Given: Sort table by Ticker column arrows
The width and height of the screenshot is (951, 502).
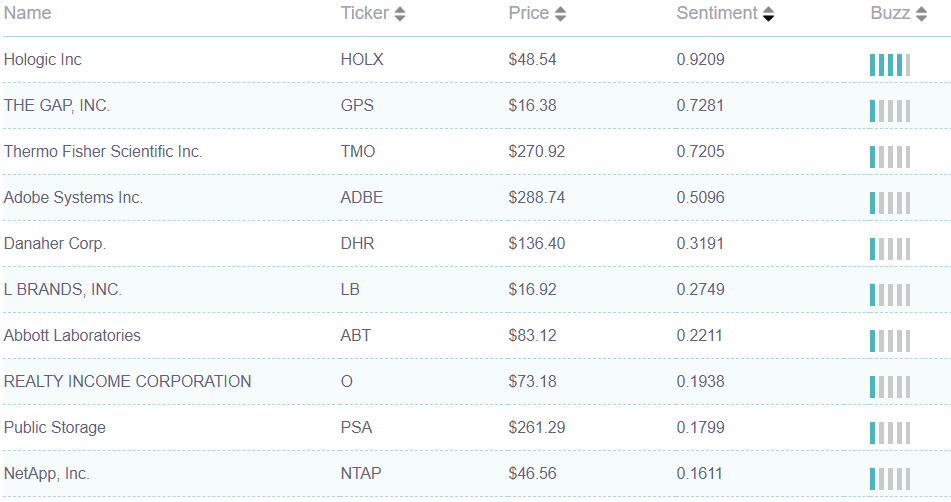Looking at the screenshot, I should tap(400, 14).
